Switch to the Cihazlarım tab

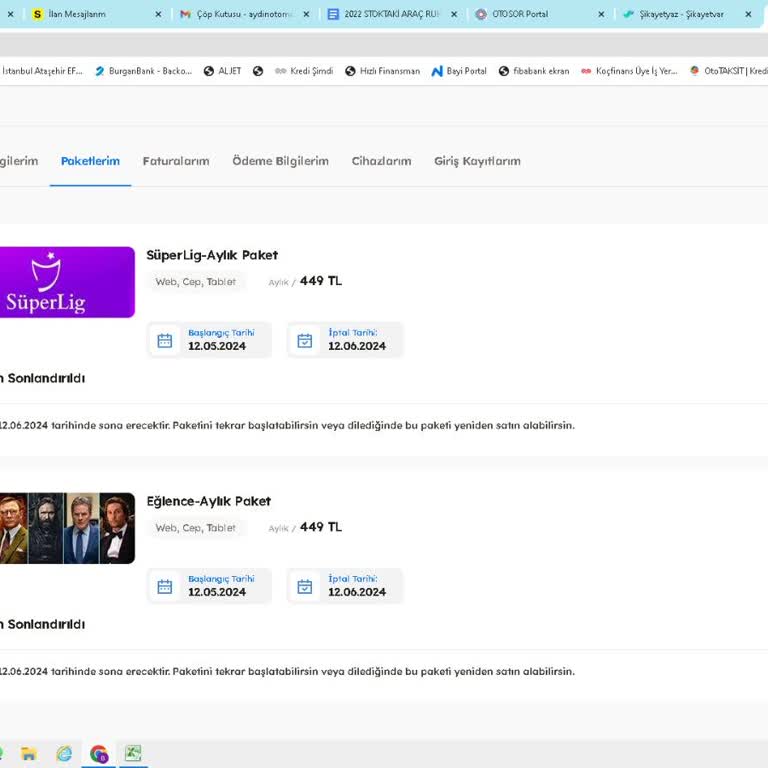[x=382, y=161]
